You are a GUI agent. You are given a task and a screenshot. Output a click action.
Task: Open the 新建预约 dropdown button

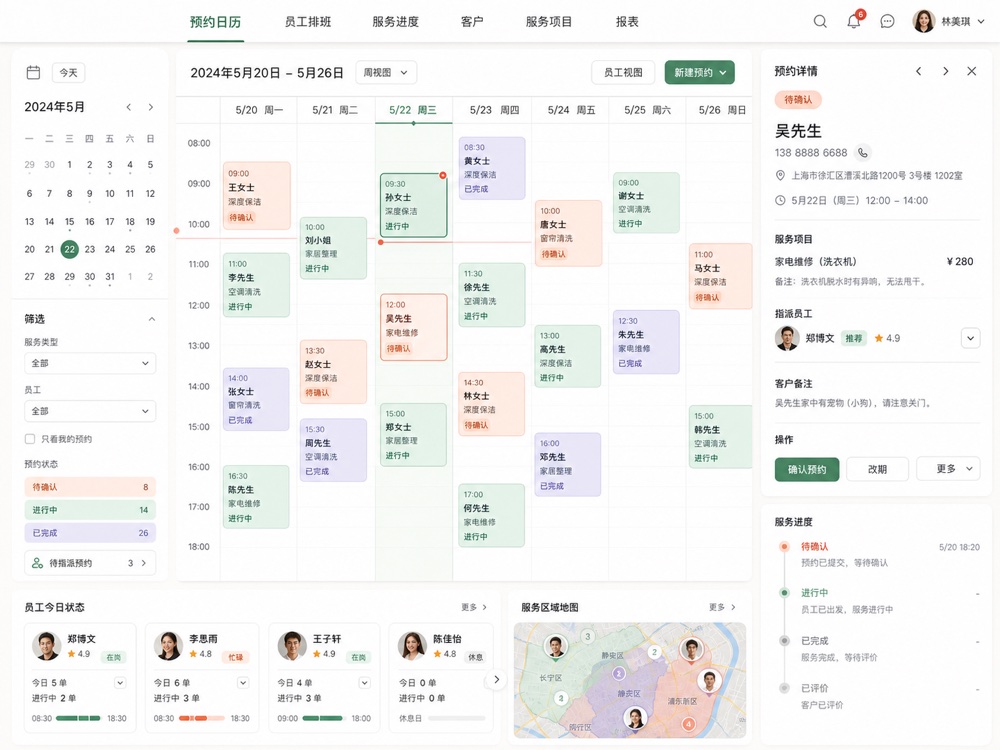tap(700, 73)
